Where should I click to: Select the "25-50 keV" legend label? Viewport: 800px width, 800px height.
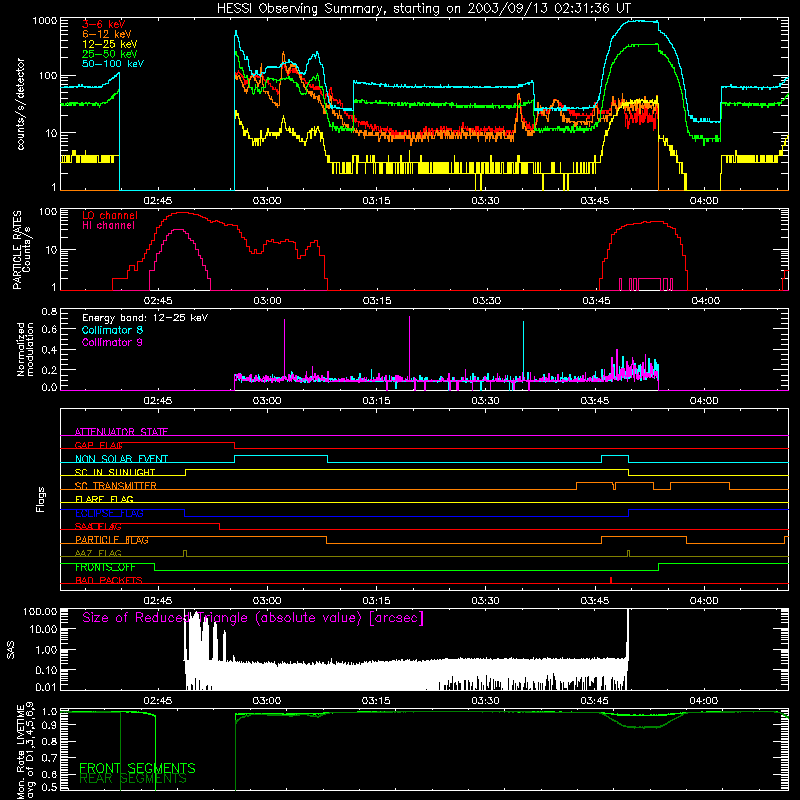pyautogui.click(x=110, y=54)
